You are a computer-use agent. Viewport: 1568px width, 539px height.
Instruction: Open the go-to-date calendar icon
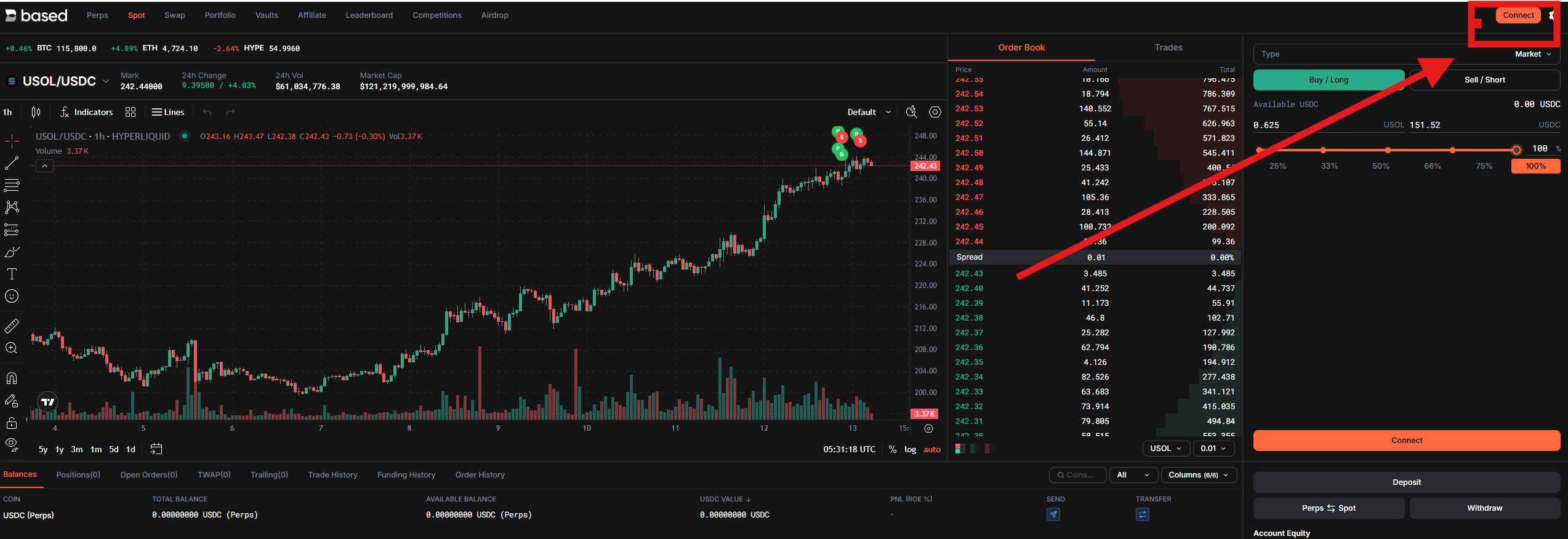pos(156,449)
